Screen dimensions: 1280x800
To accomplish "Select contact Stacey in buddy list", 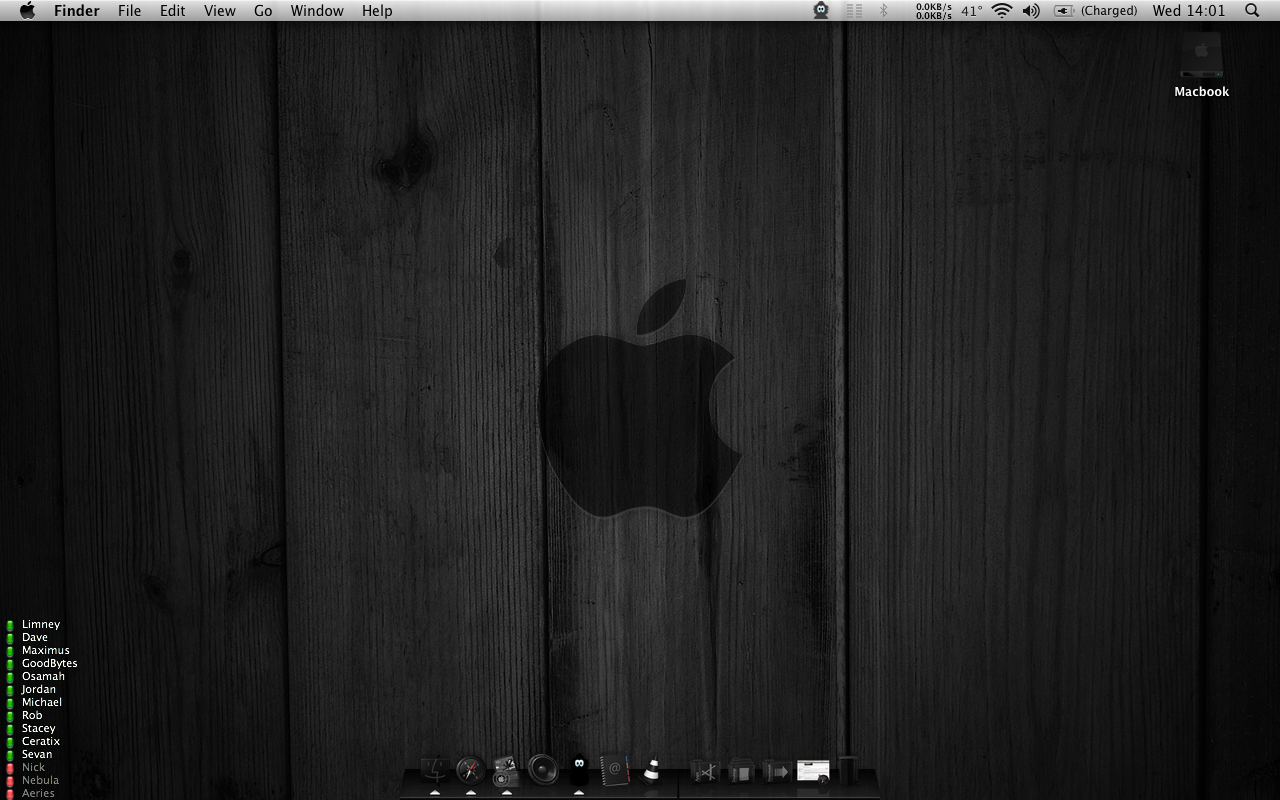I will point(39,728).
